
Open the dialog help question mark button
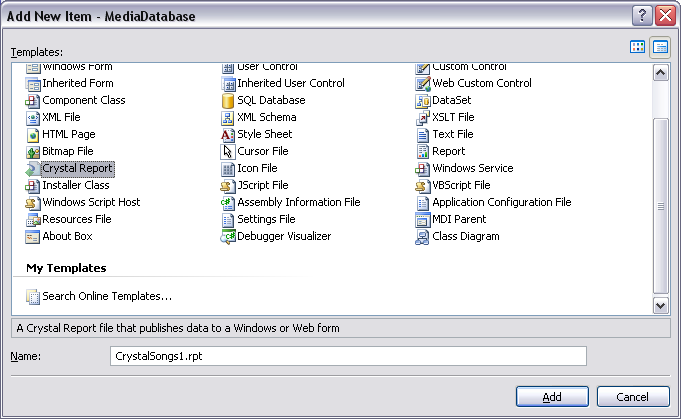pyautogui.click(x=642, y=16)
